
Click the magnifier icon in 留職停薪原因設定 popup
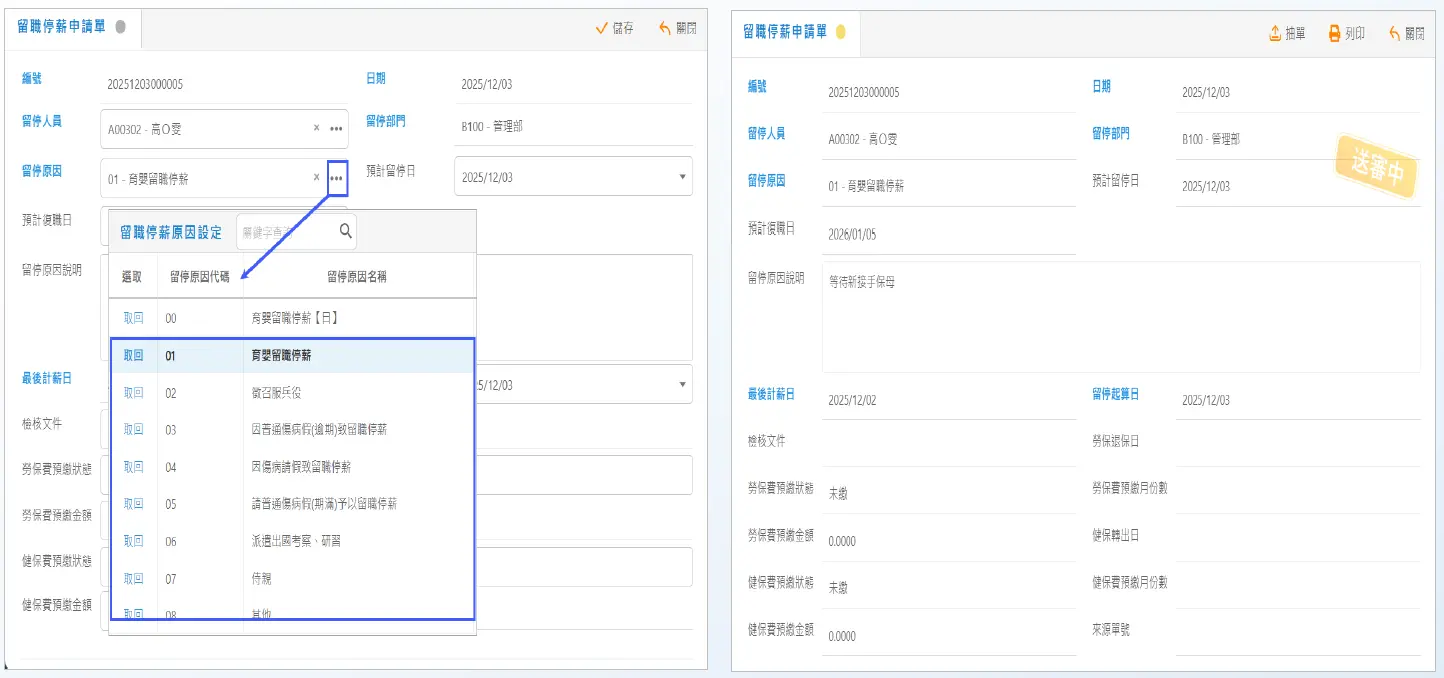coord(346,231)
